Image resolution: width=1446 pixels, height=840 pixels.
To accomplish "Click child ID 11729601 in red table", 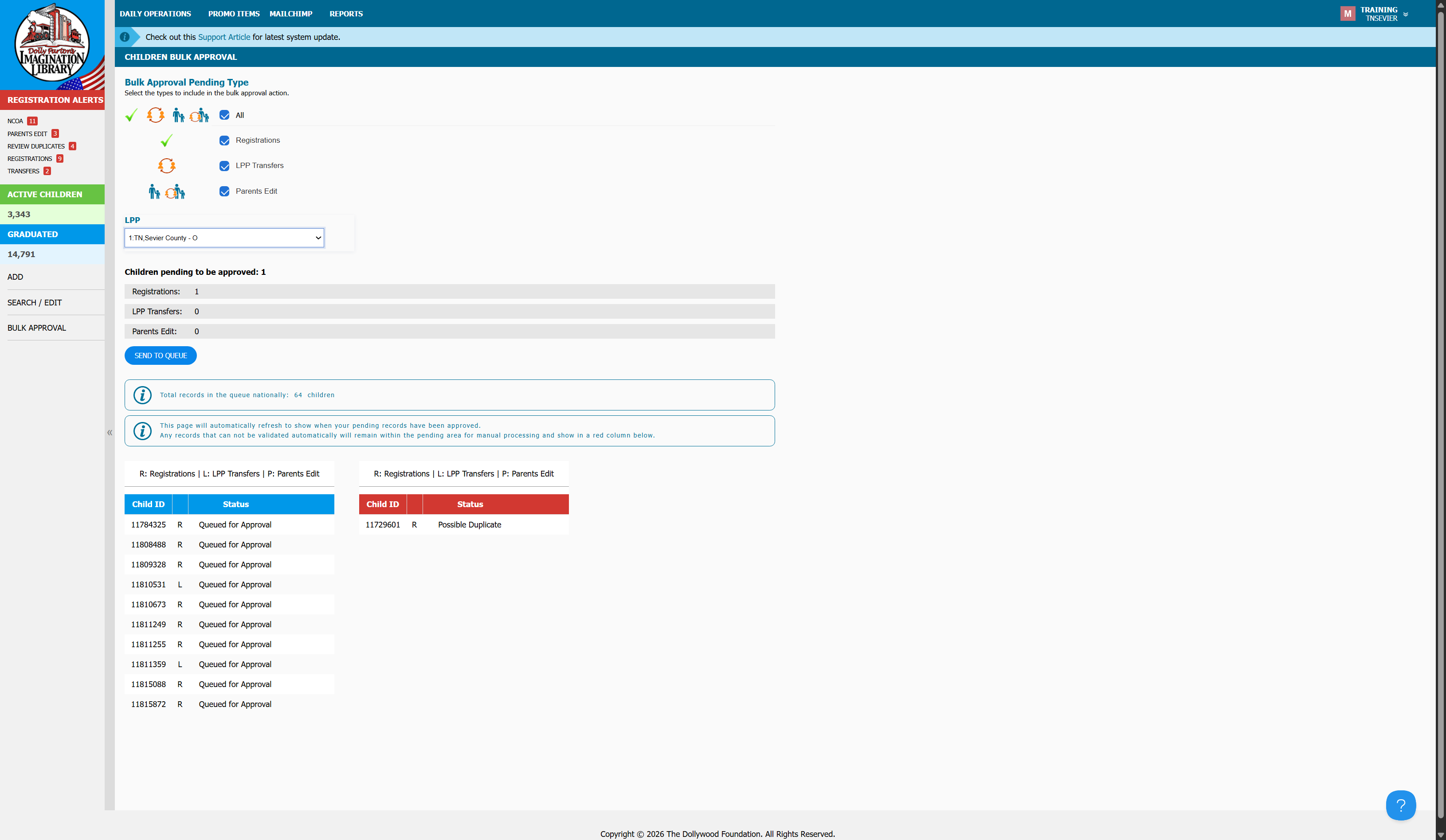I will click(x=383, y=525).
